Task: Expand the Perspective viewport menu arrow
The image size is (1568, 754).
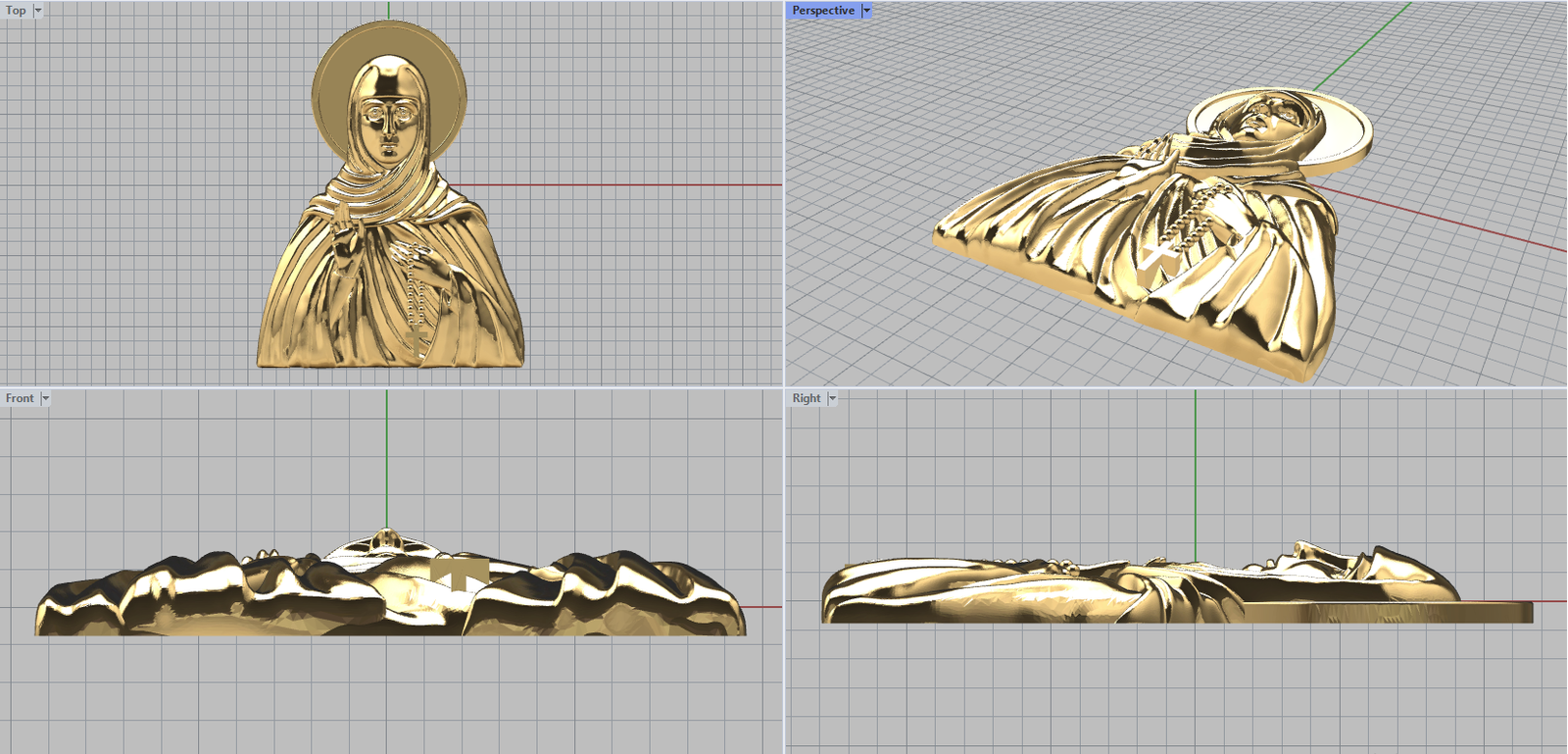Action: [x=866, y=11]
